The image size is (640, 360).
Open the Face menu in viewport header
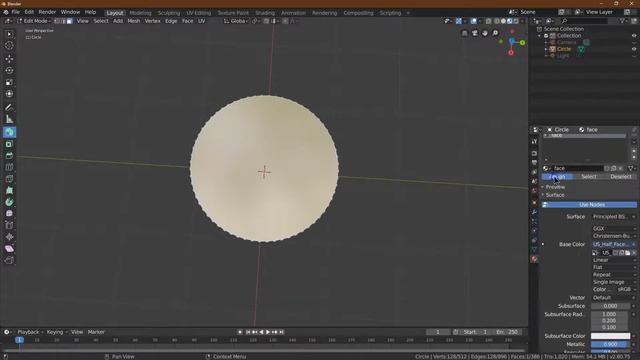coord(187,21)
